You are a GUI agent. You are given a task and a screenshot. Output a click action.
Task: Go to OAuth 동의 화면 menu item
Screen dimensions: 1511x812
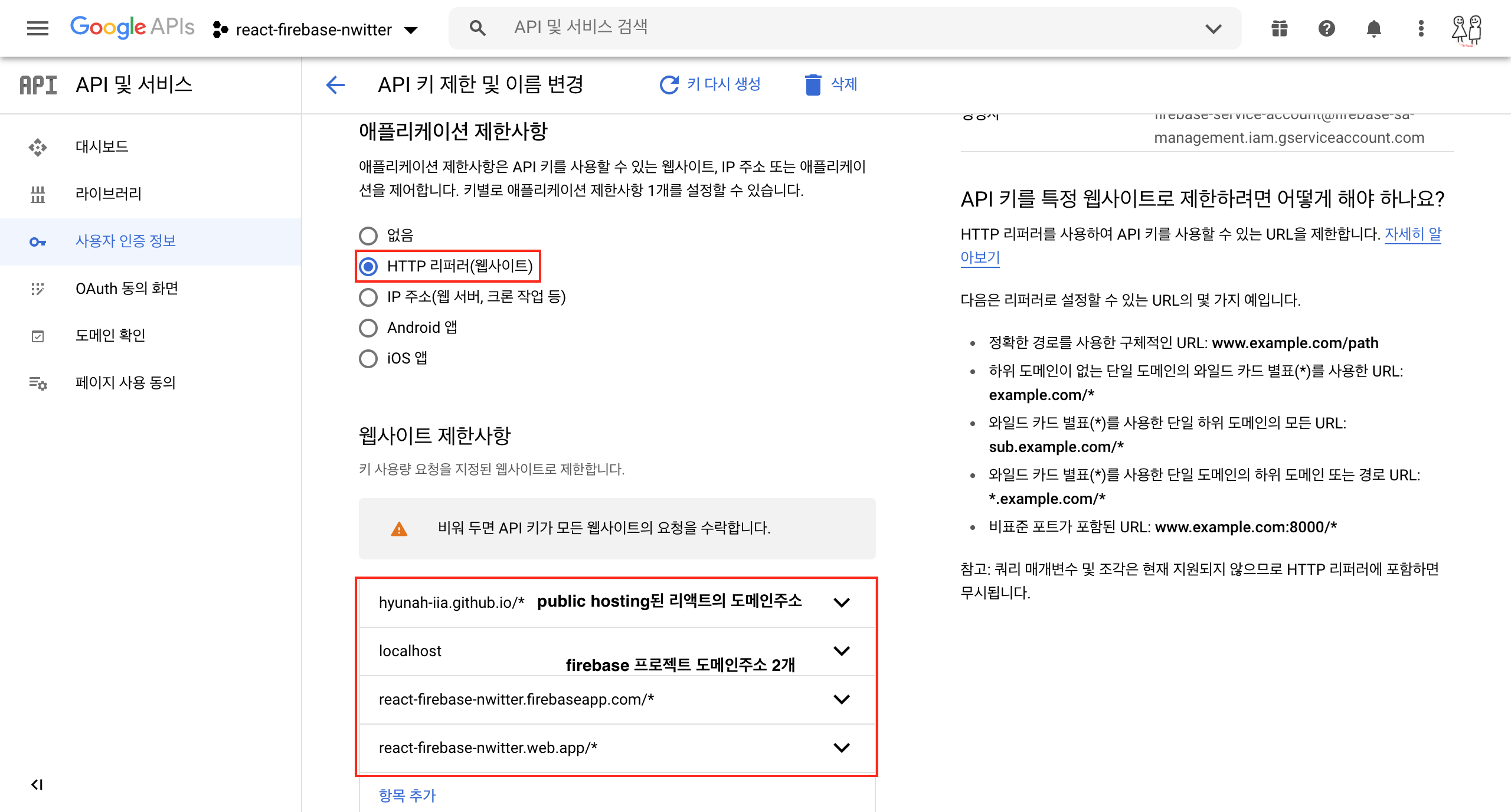click(x=126, y=289)
